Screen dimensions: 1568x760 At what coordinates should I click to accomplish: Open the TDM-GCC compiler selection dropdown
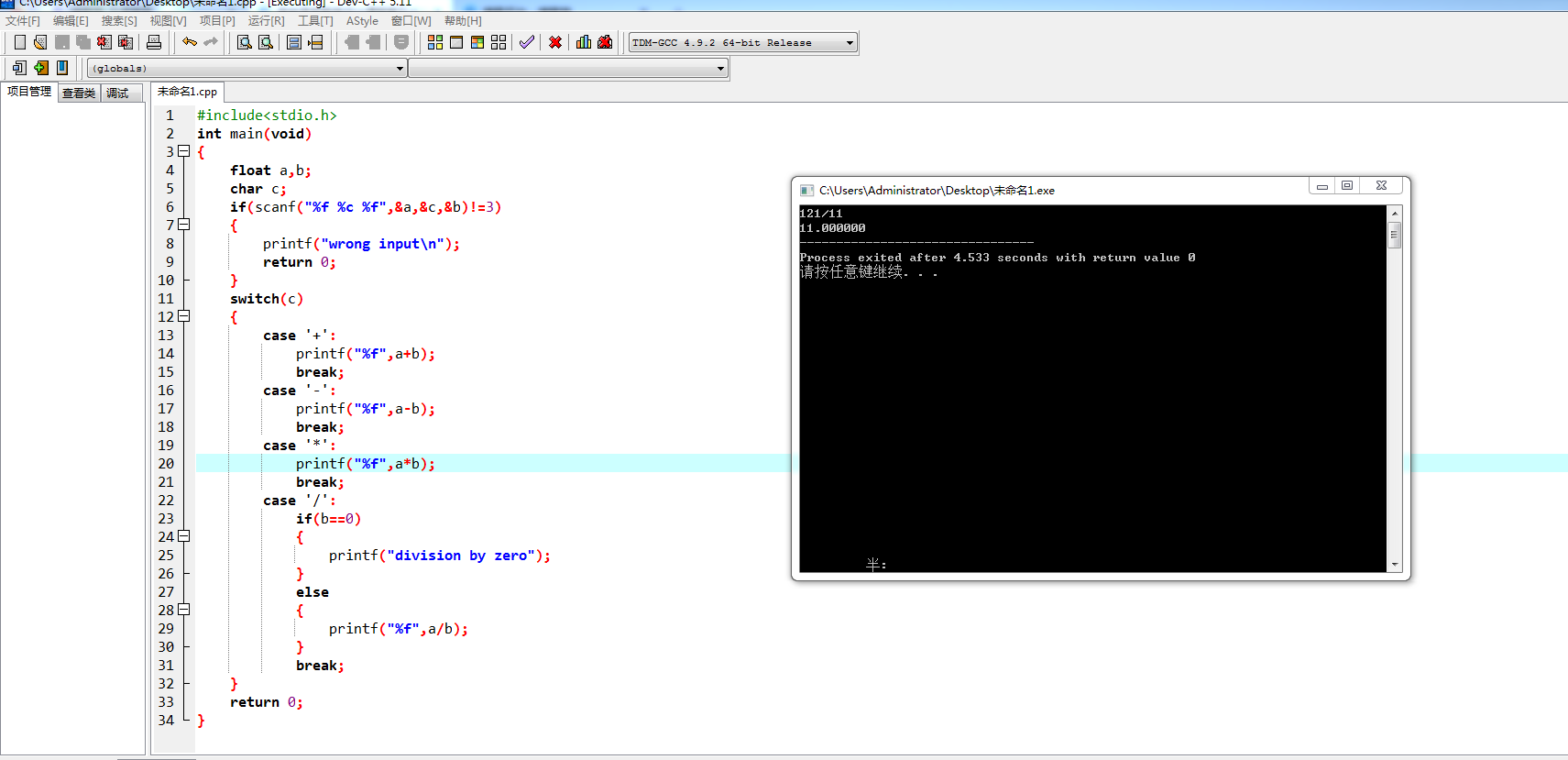click(x=742, y=42)
